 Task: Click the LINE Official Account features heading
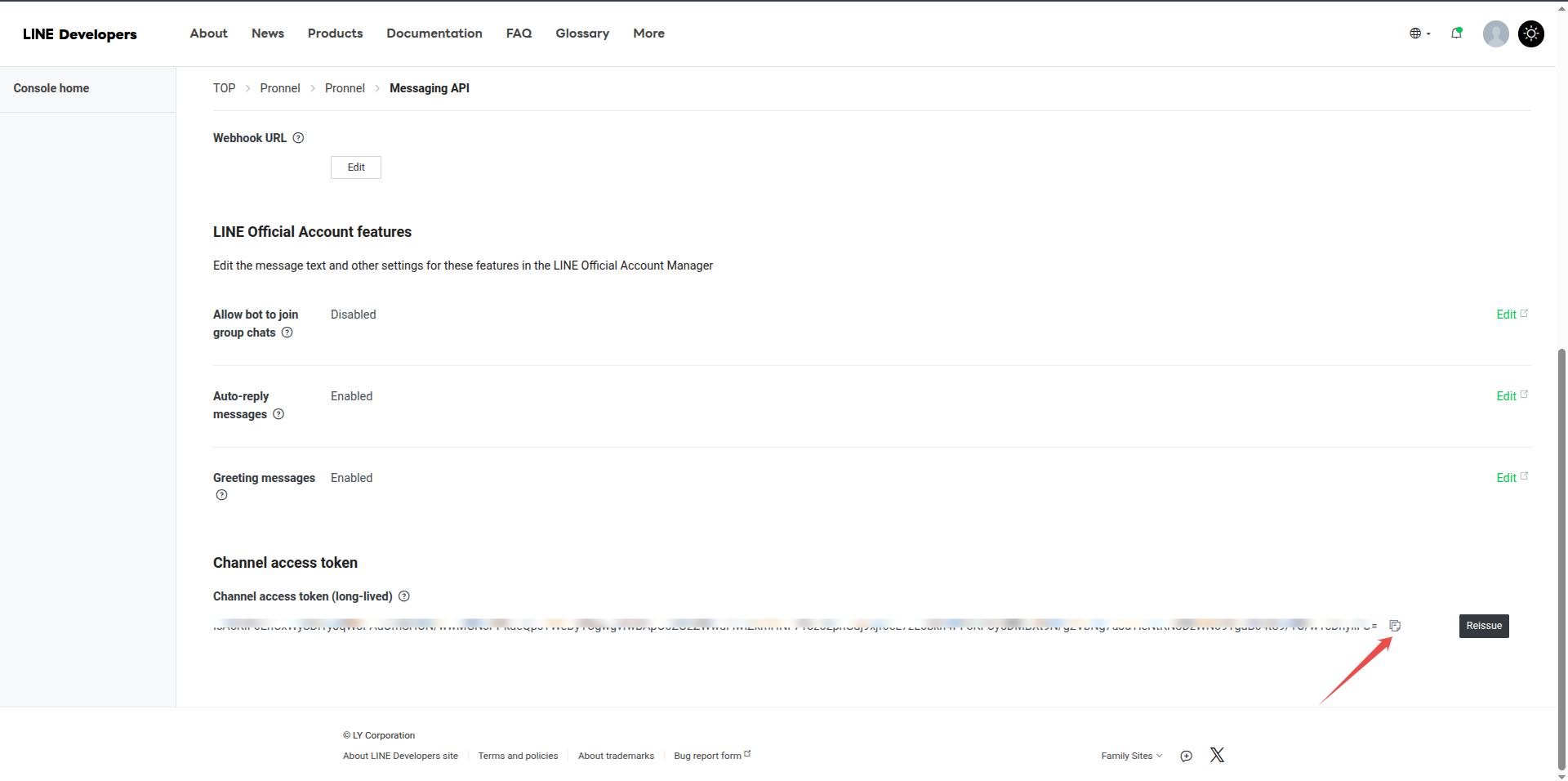tap(312, 232)
